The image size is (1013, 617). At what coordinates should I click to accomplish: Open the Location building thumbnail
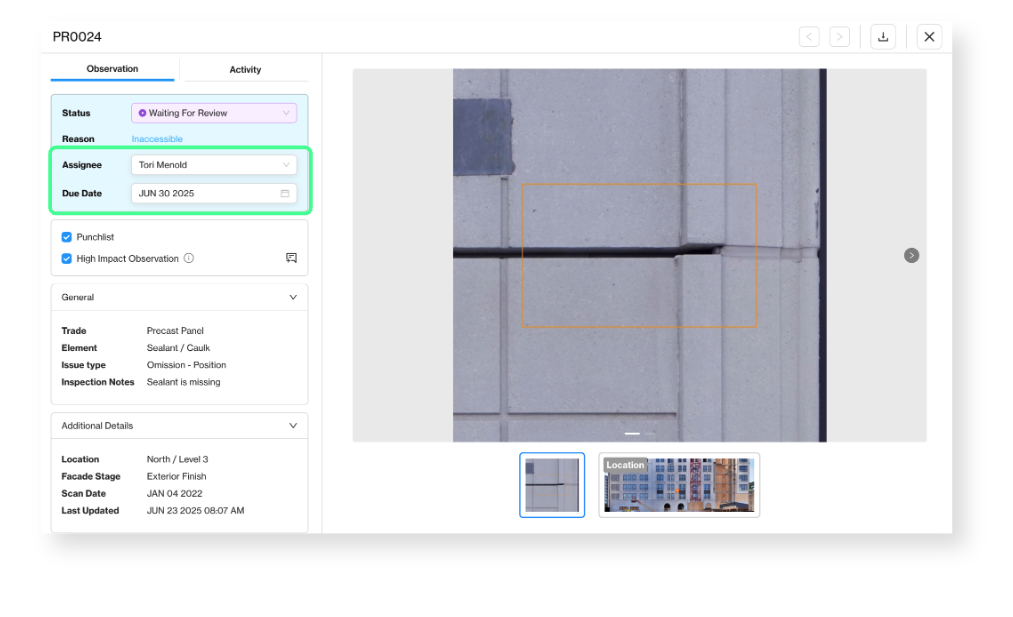pyautogui.click(x=679, y=485)
